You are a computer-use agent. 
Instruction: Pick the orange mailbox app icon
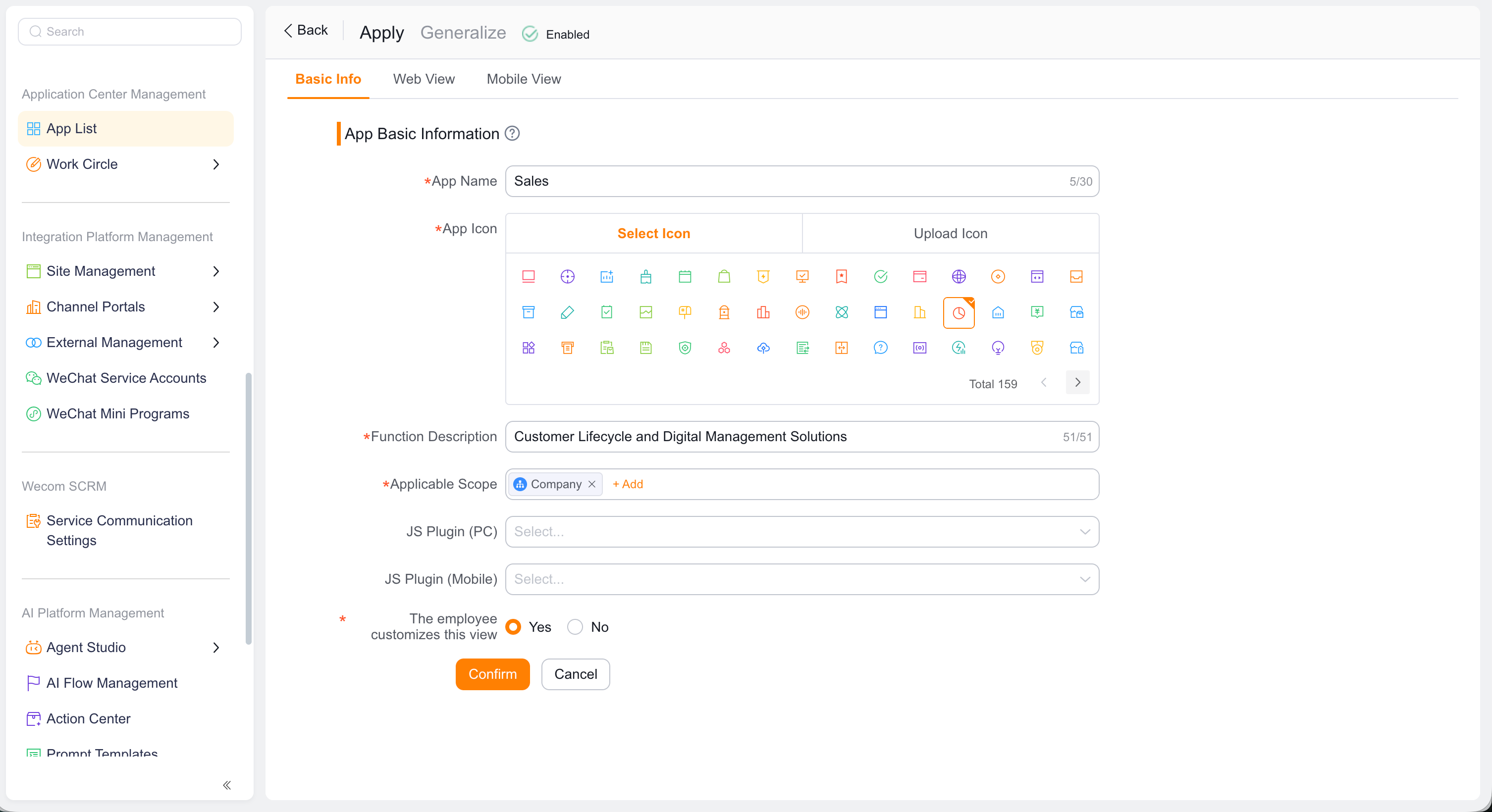685,312
